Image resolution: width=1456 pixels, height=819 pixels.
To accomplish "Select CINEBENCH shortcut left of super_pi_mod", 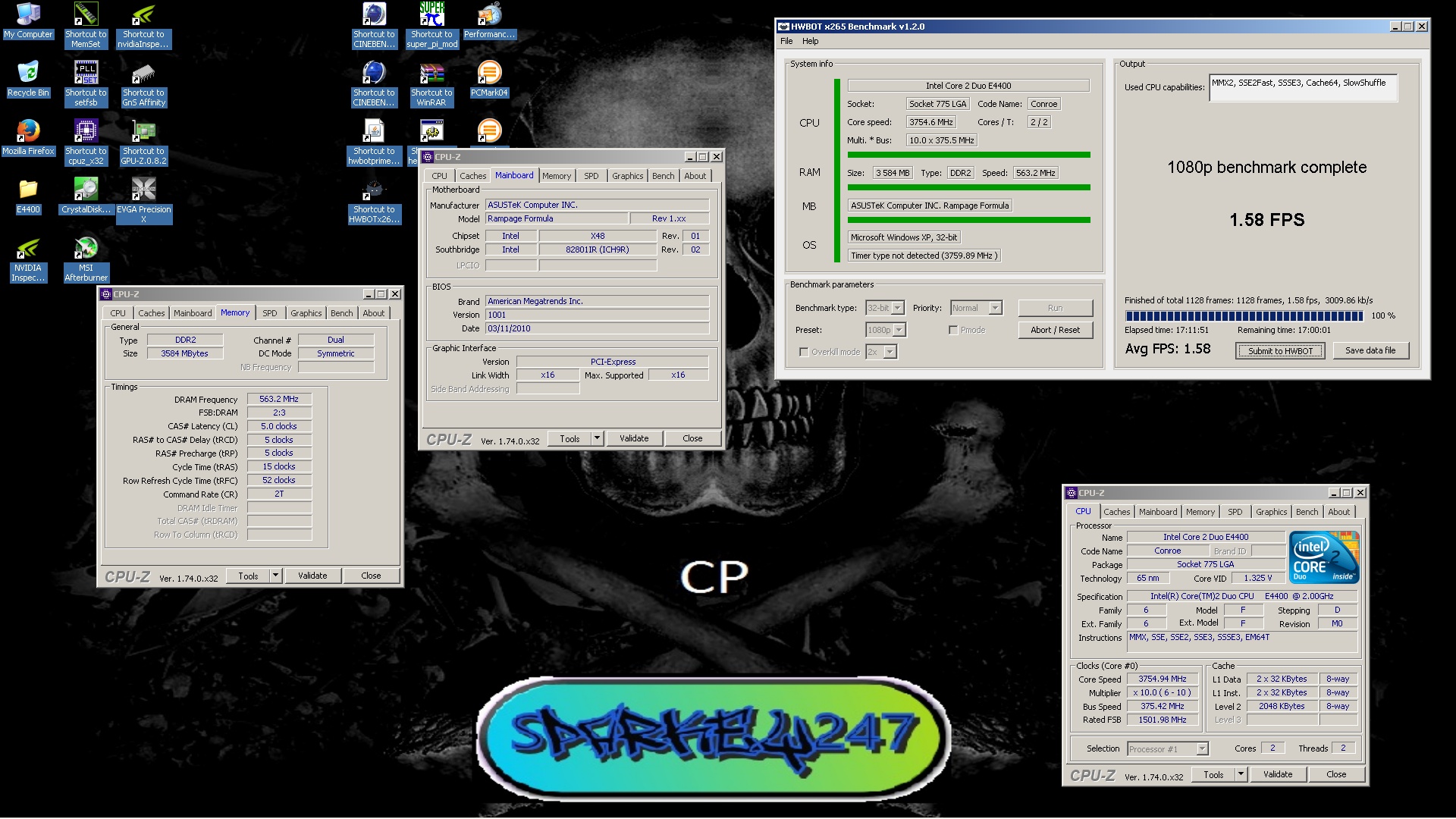I will click(x=374, y=26).
